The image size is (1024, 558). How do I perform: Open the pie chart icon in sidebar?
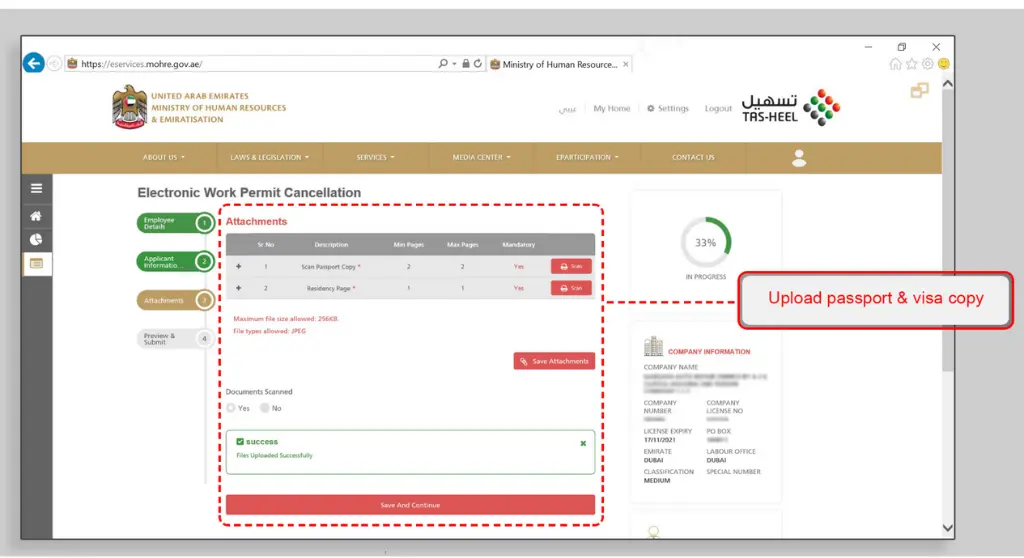[36, 240]
